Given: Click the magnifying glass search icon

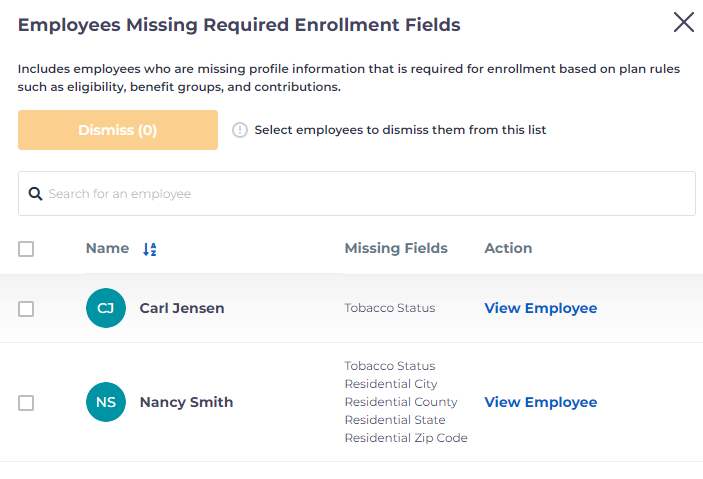Looking at the screenshot, I should [x=35, y=194].
